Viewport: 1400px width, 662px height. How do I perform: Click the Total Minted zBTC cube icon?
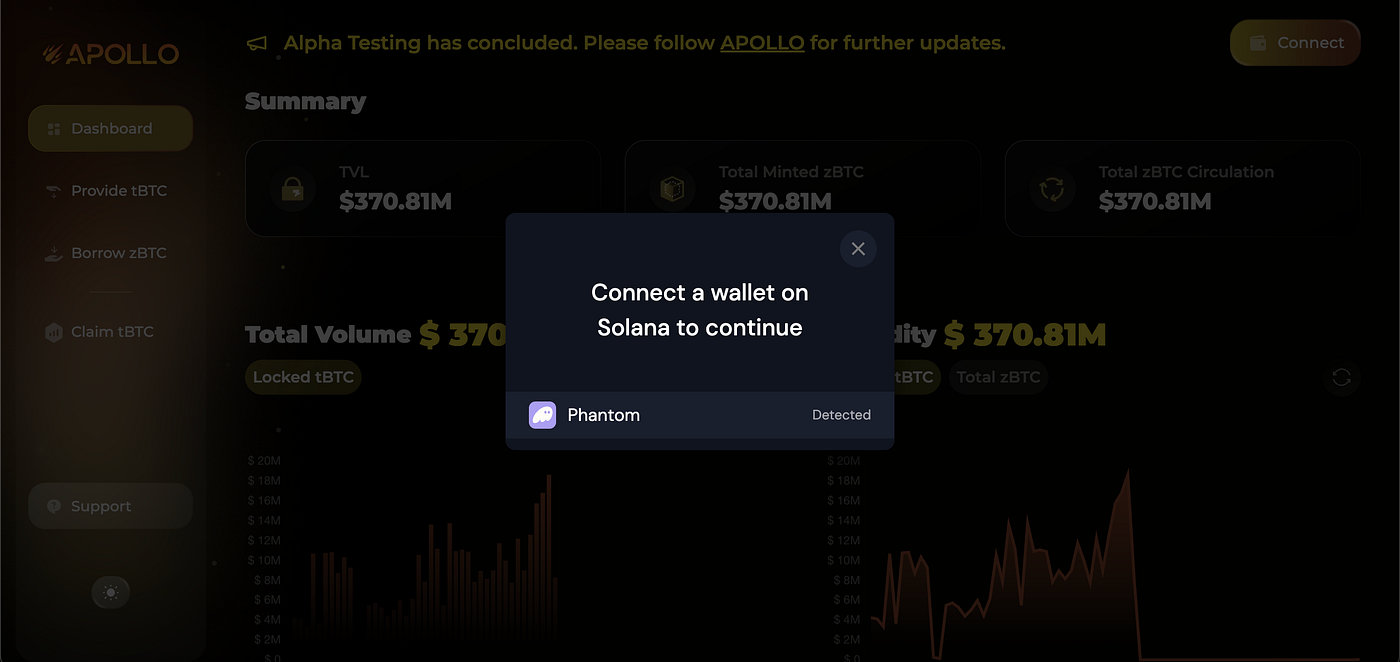(x=672, y=188)
